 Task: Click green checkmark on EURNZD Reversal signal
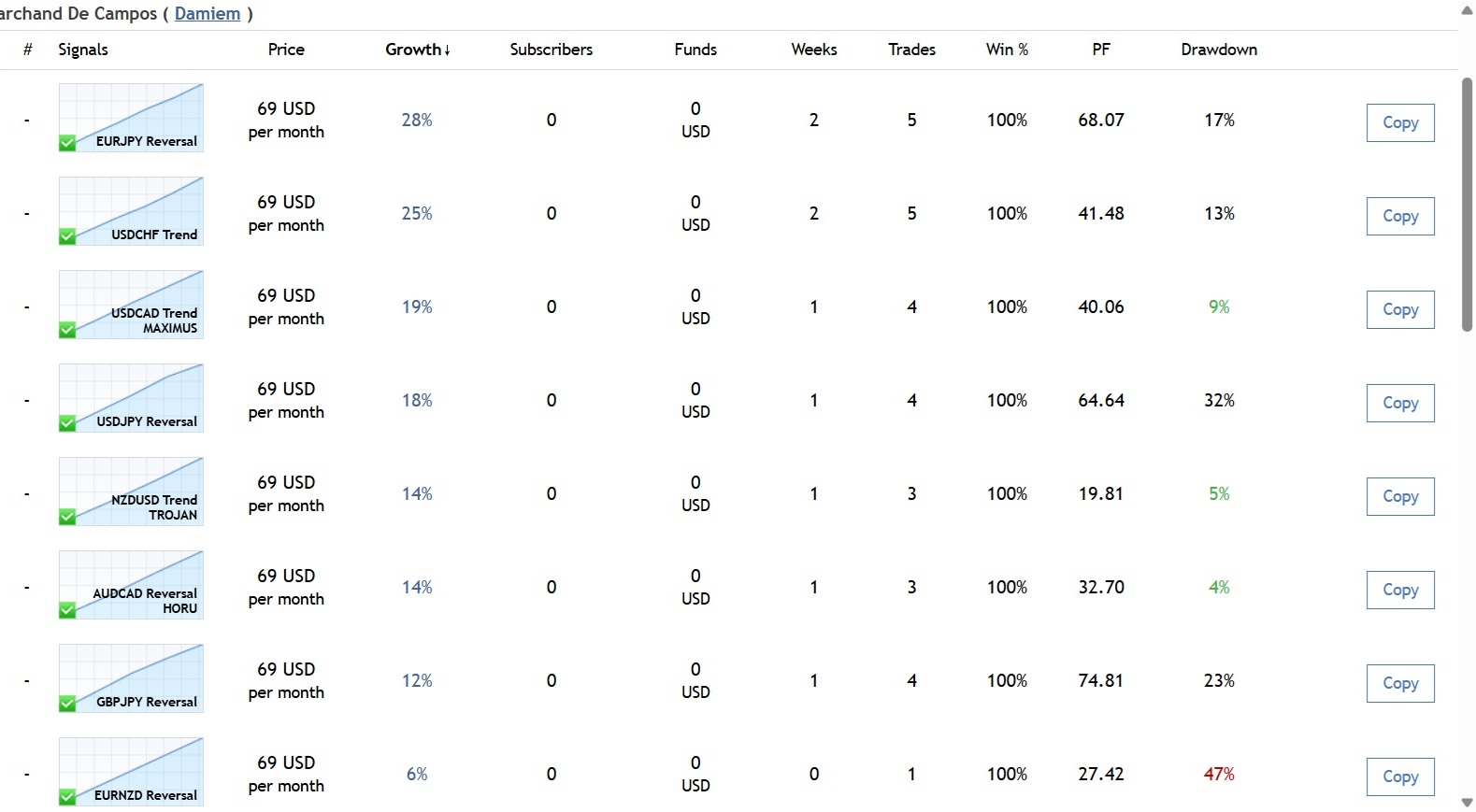67,797
